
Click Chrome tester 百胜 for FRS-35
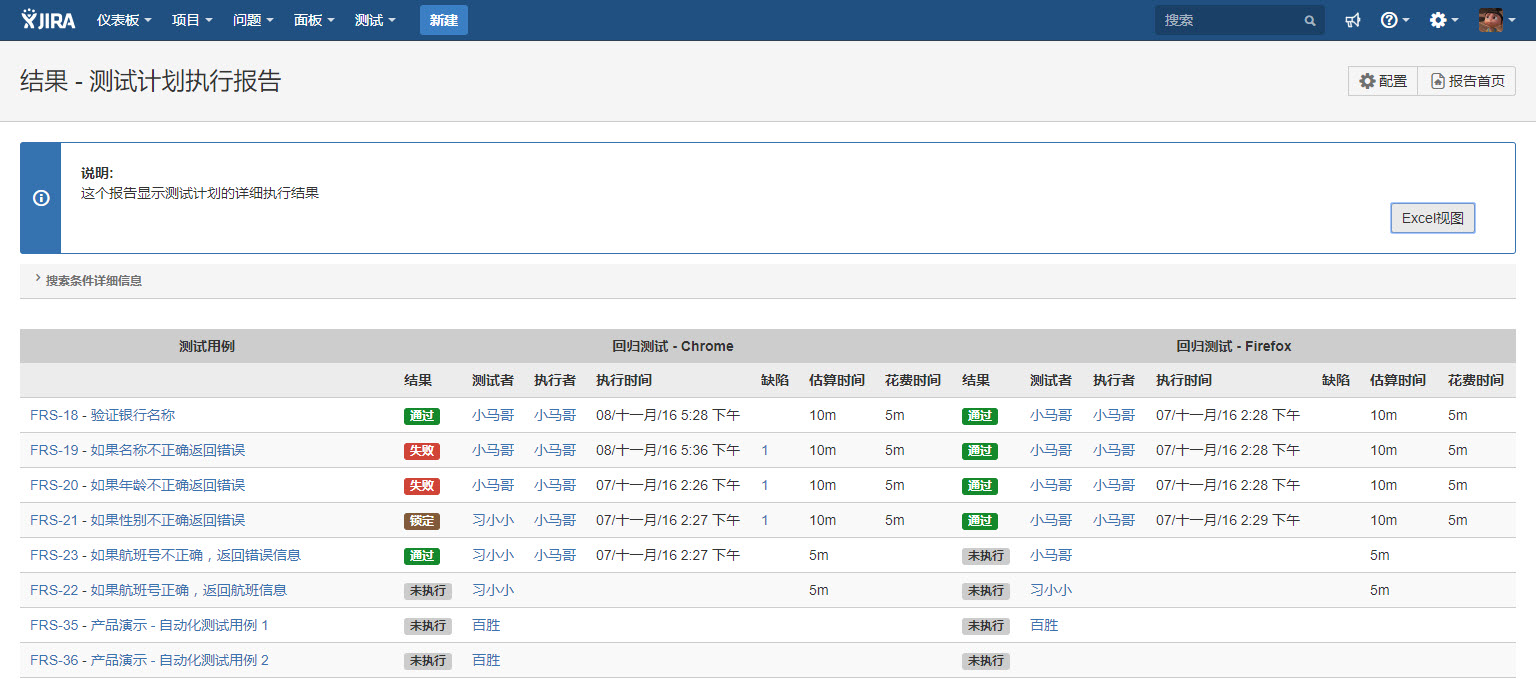click(486, 625)
